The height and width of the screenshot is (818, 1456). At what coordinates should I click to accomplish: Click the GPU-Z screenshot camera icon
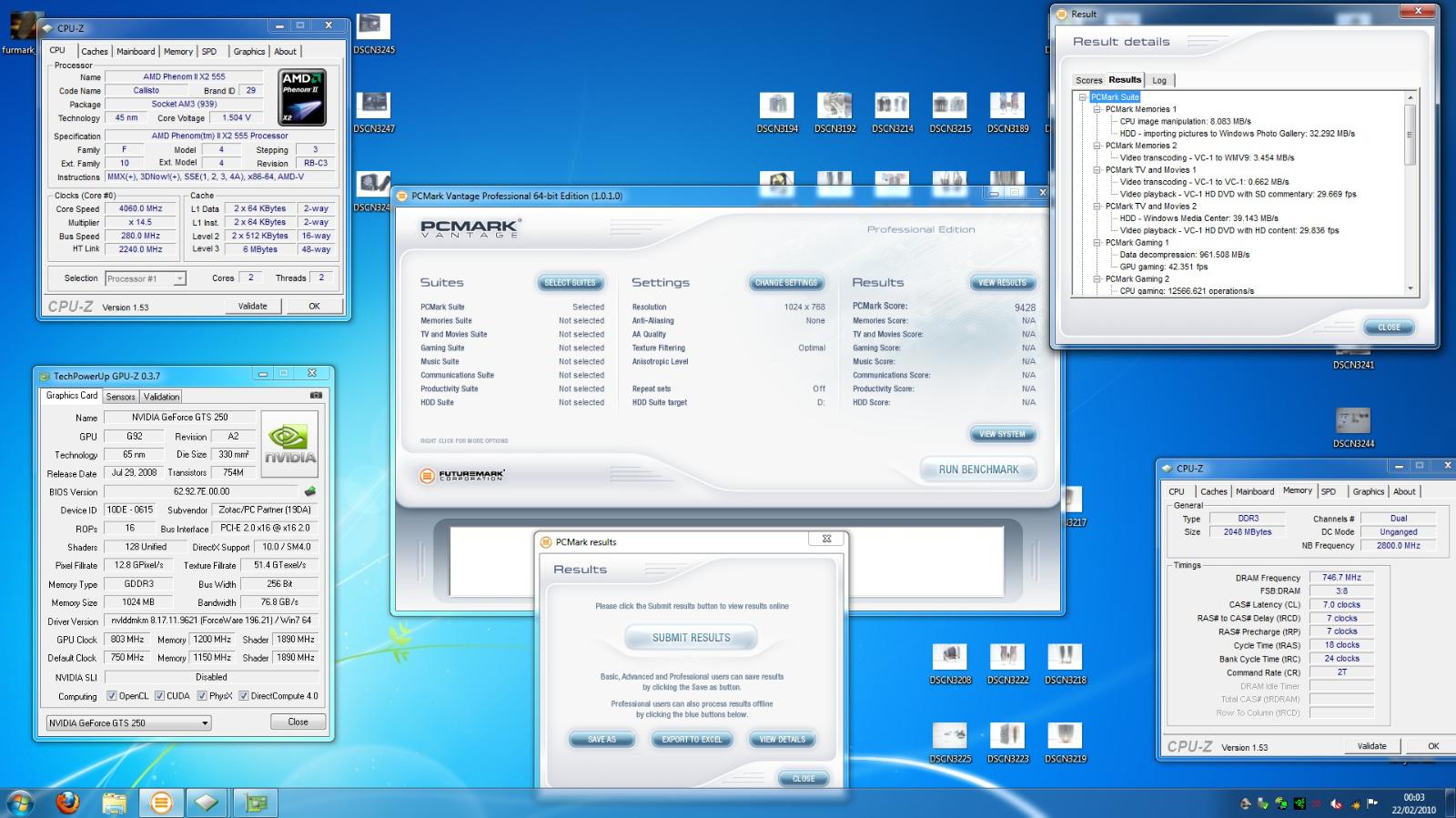click(x=316, y=396)
